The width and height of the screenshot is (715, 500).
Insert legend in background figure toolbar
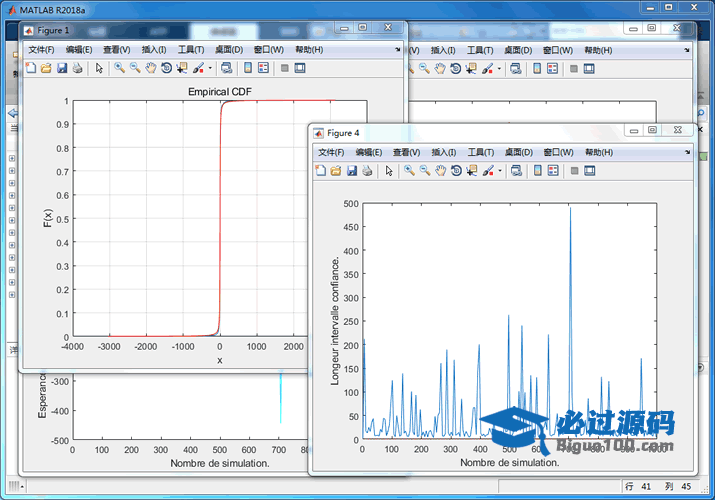click(553, 69)
